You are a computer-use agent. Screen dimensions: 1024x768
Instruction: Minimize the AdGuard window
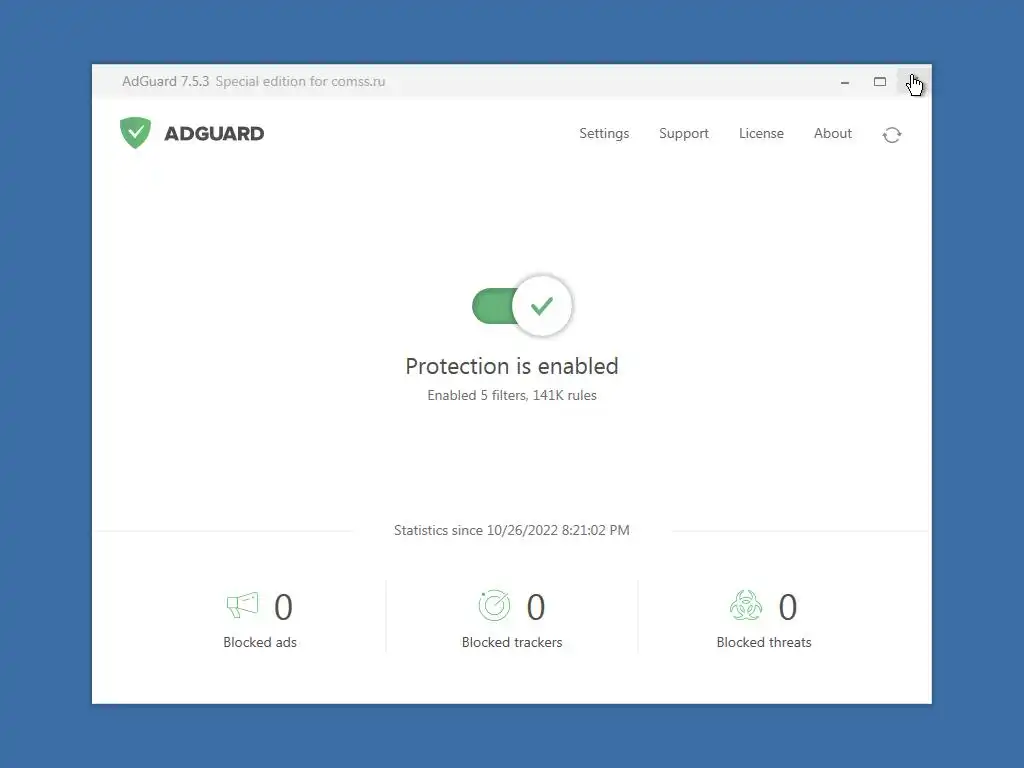click(x=844, y=82)
